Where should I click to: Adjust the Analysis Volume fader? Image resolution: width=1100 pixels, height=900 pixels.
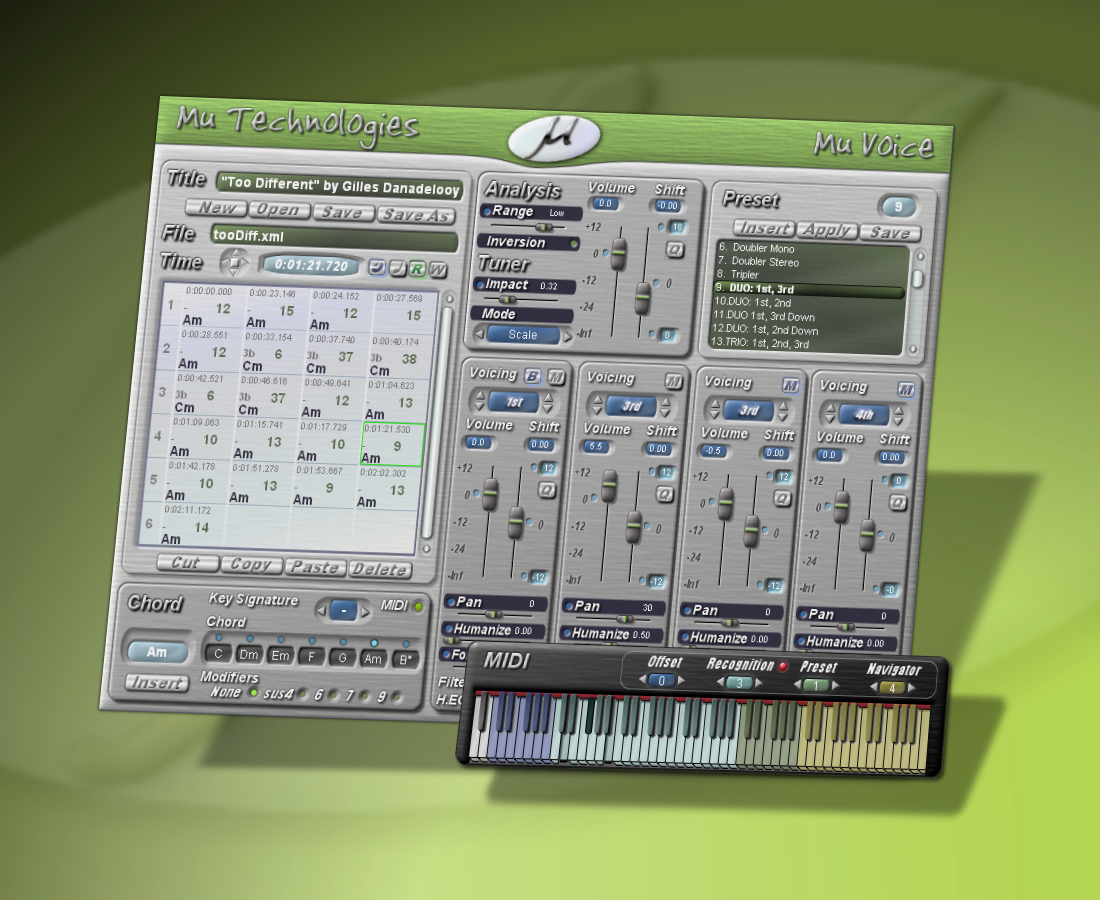click(x=618, y=254)
